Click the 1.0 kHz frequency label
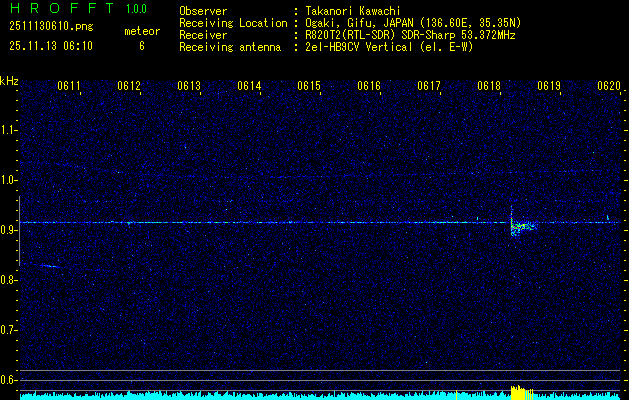The image size is (629, 400). click(x=8, y=180)
